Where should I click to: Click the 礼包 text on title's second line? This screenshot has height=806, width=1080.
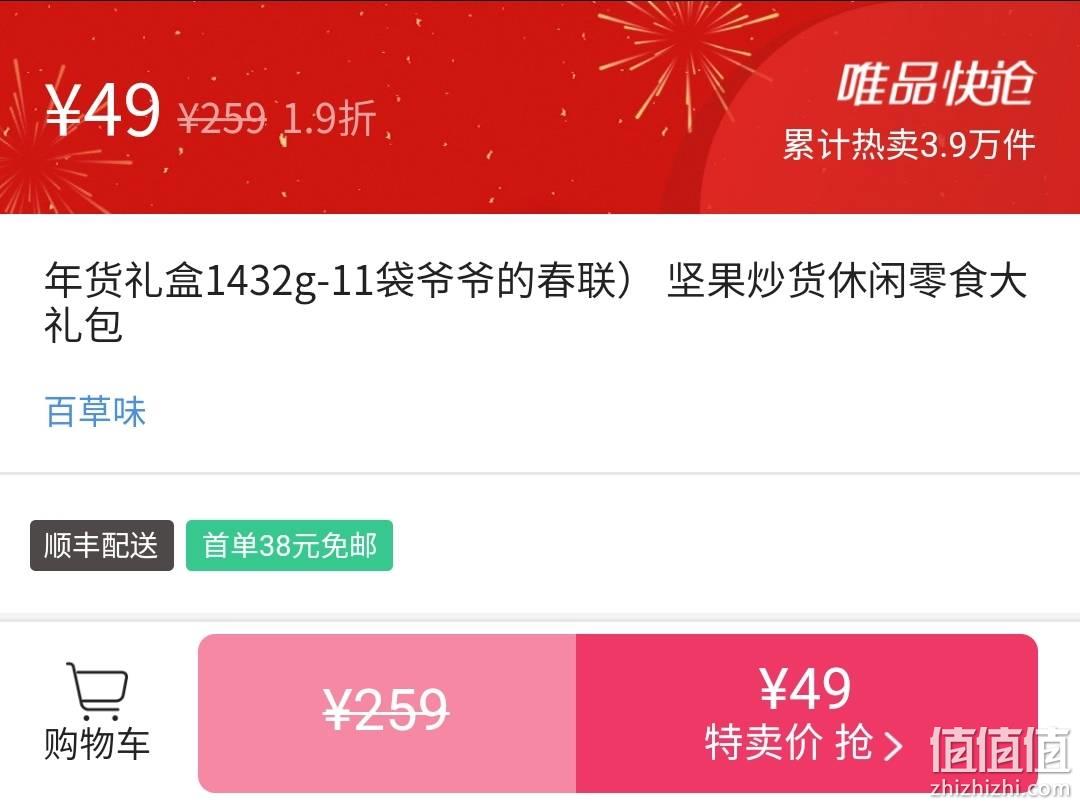click(x=83, y=324)
